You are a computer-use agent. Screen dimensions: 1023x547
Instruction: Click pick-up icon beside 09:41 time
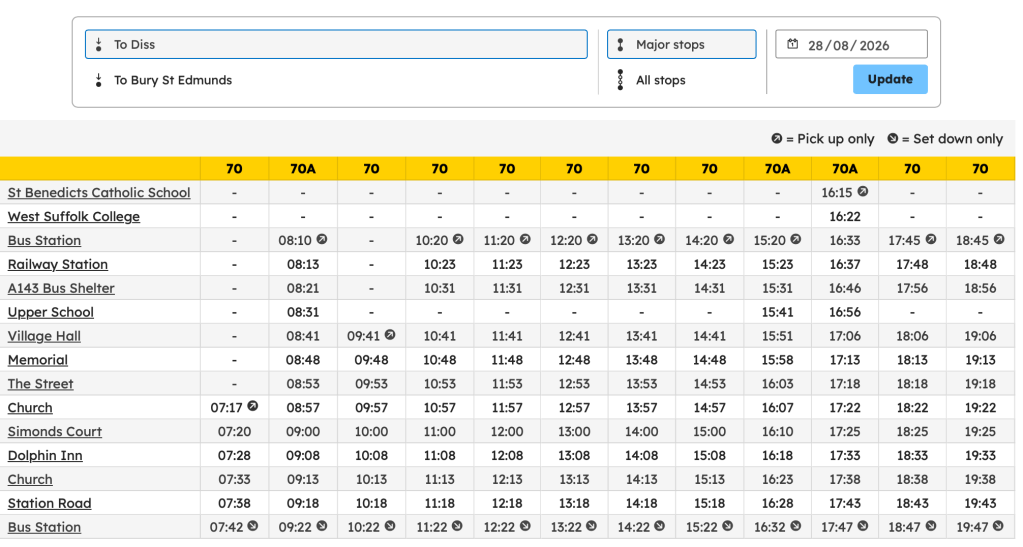[x=389, y=335]
